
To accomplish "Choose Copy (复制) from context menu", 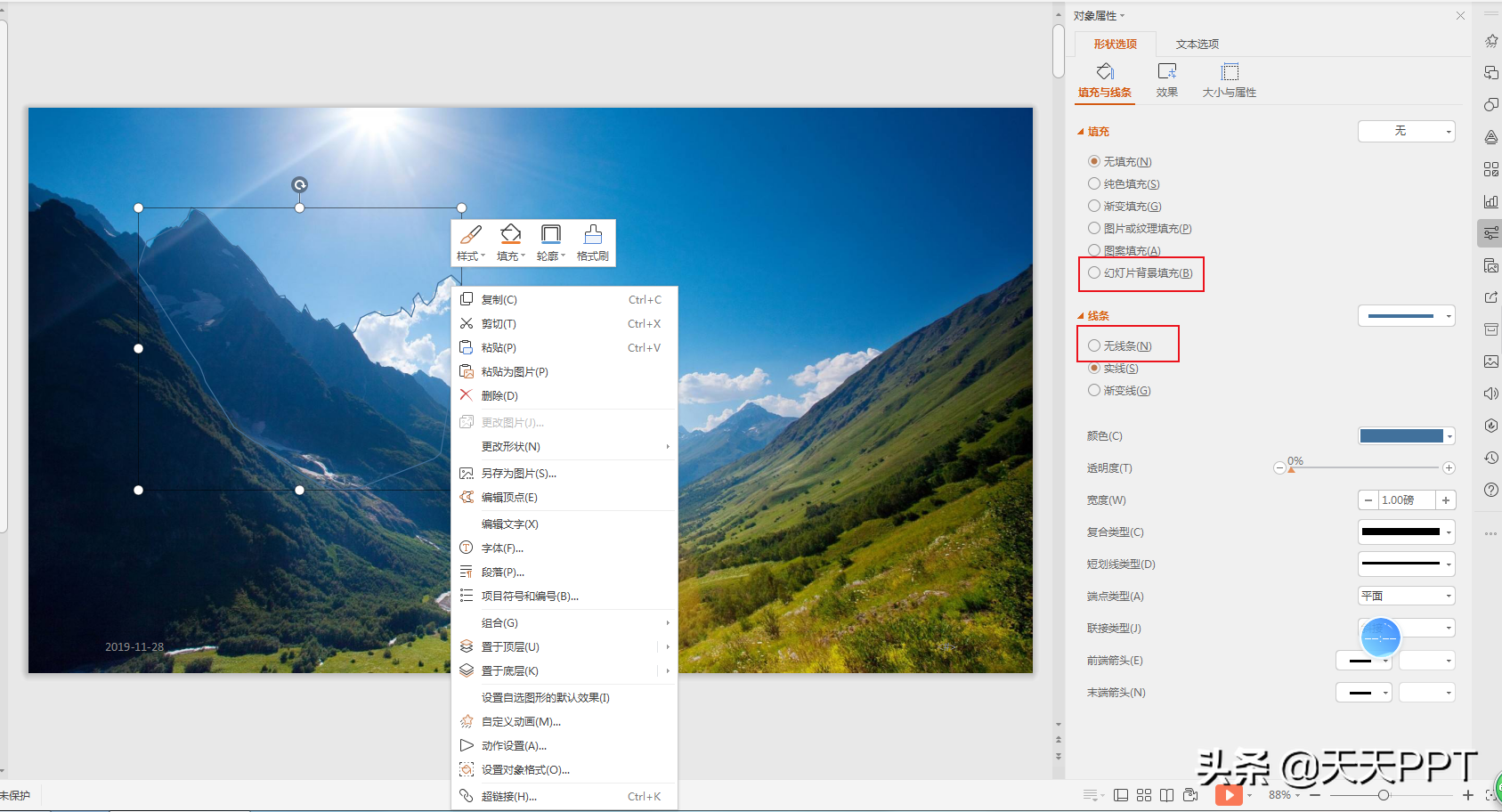I will pos(564,299).
